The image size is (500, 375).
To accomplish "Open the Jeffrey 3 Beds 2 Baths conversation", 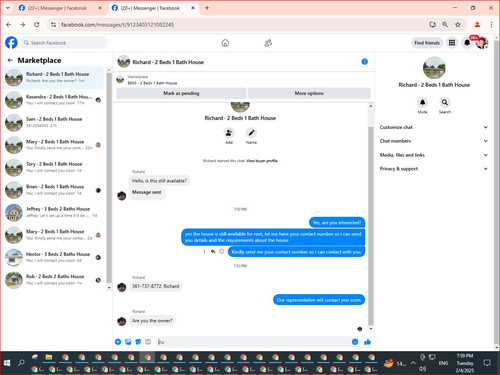I will 53,212.
